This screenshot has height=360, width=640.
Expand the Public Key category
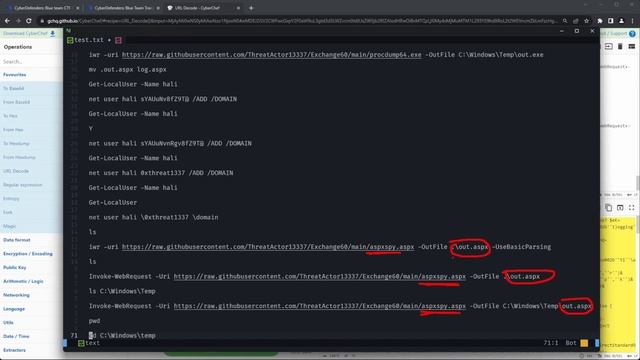31,267
